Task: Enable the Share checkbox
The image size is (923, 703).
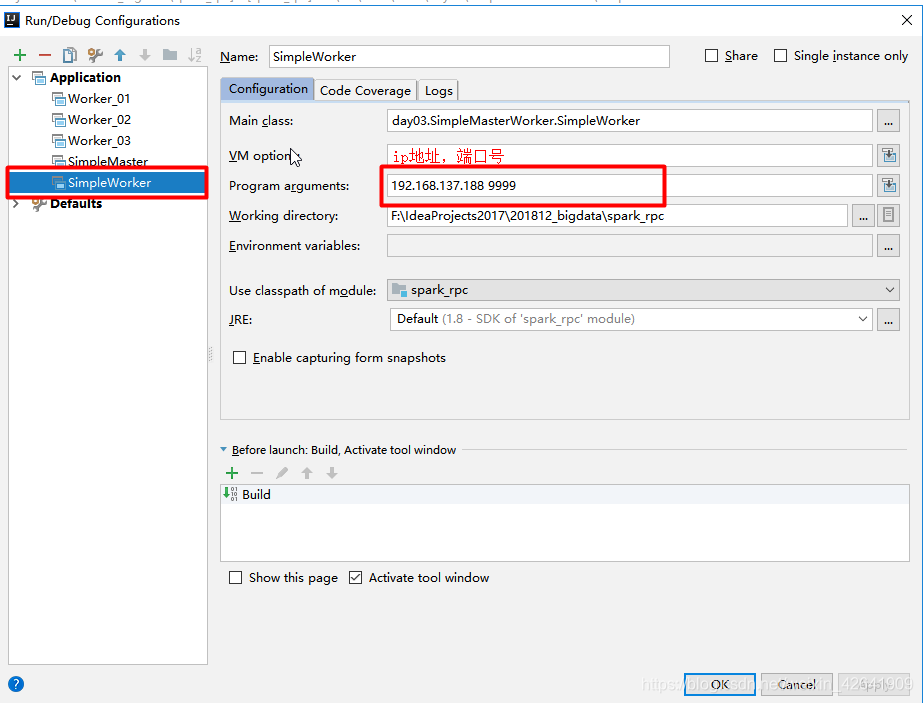Action: click(x=712, y=56)
